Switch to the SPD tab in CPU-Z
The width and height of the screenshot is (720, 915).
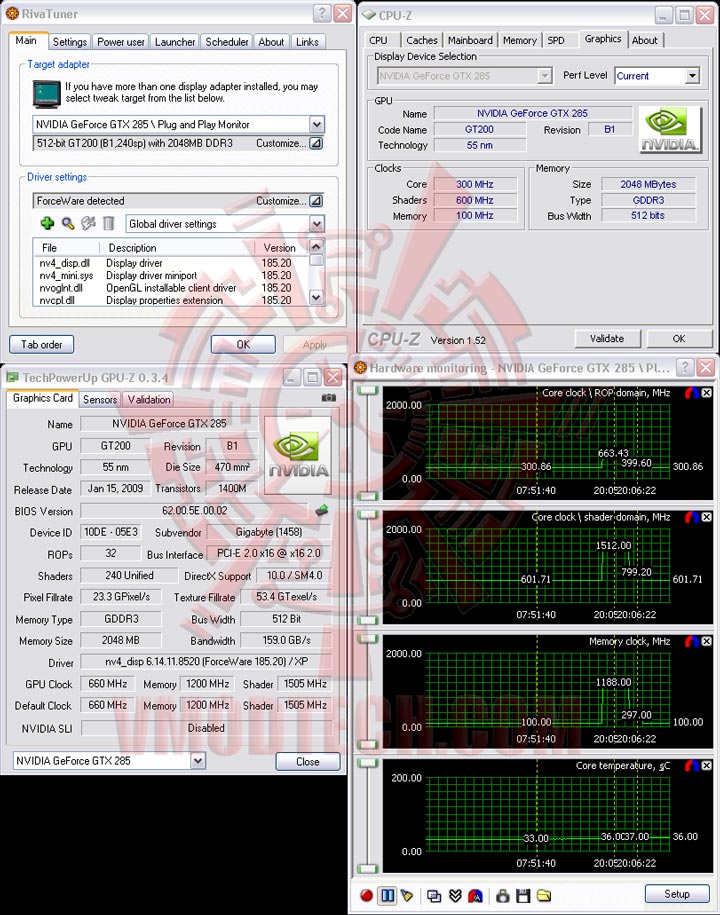(x=556, y=40)
